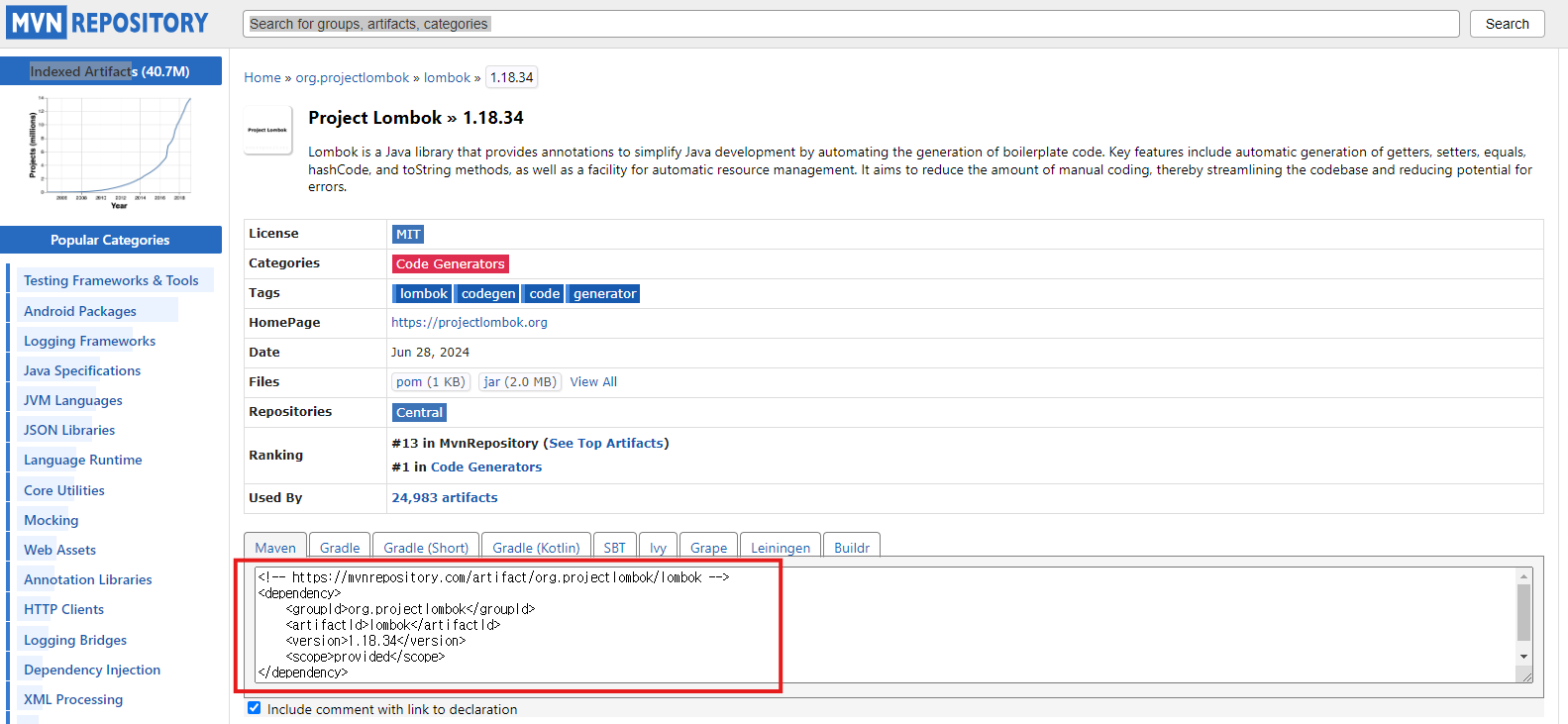1568x724 pixels.
Task: Open Core Utilities category
Action: [x=64, y=490]
